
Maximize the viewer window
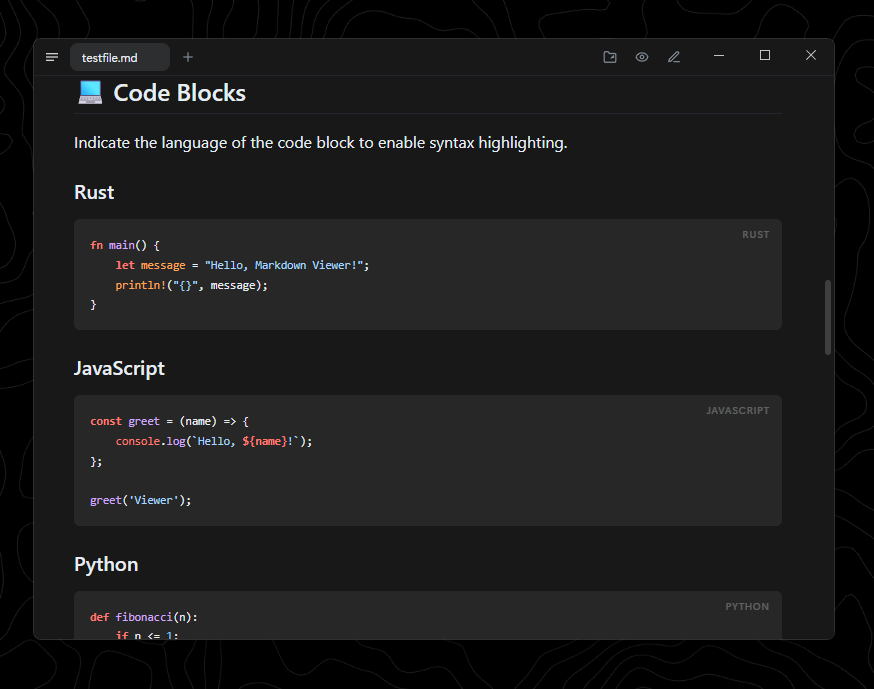point(764,55)
